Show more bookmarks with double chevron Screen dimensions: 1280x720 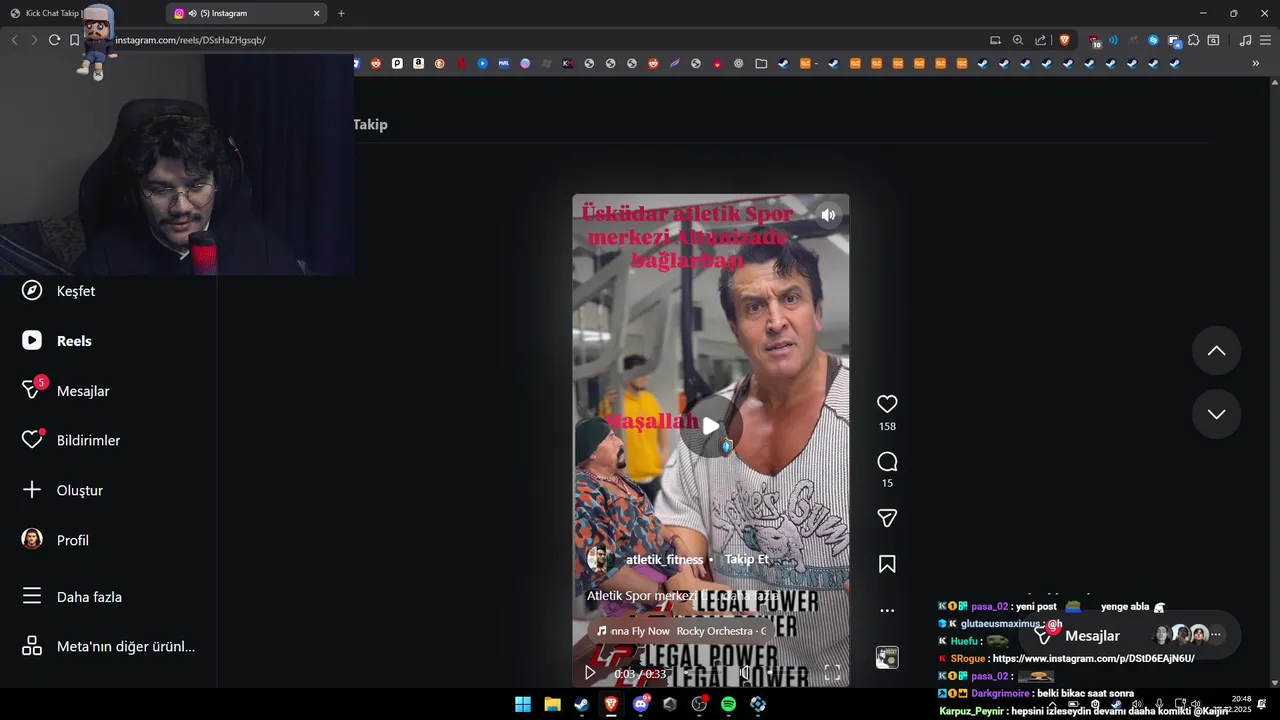(1256, 63)
